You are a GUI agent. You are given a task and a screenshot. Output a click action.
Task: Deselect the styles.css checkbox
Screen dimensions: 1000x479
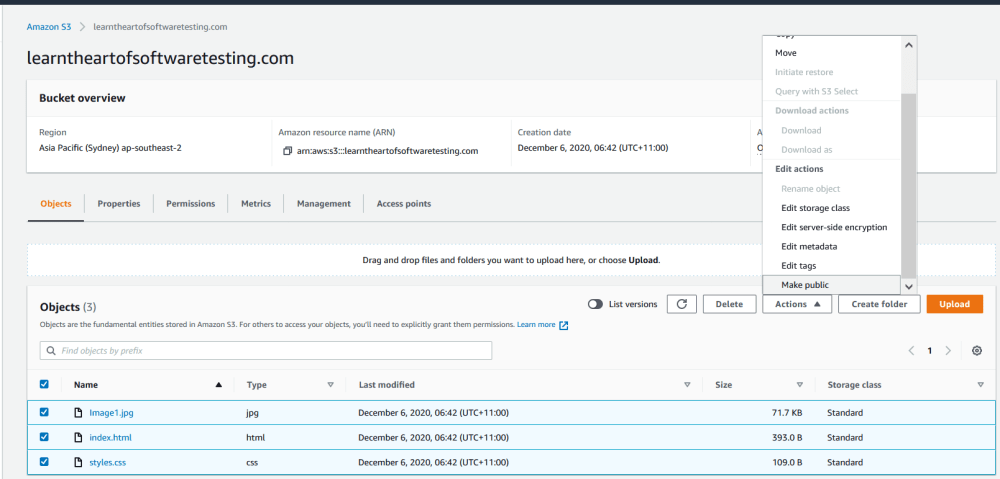[44, 462]
